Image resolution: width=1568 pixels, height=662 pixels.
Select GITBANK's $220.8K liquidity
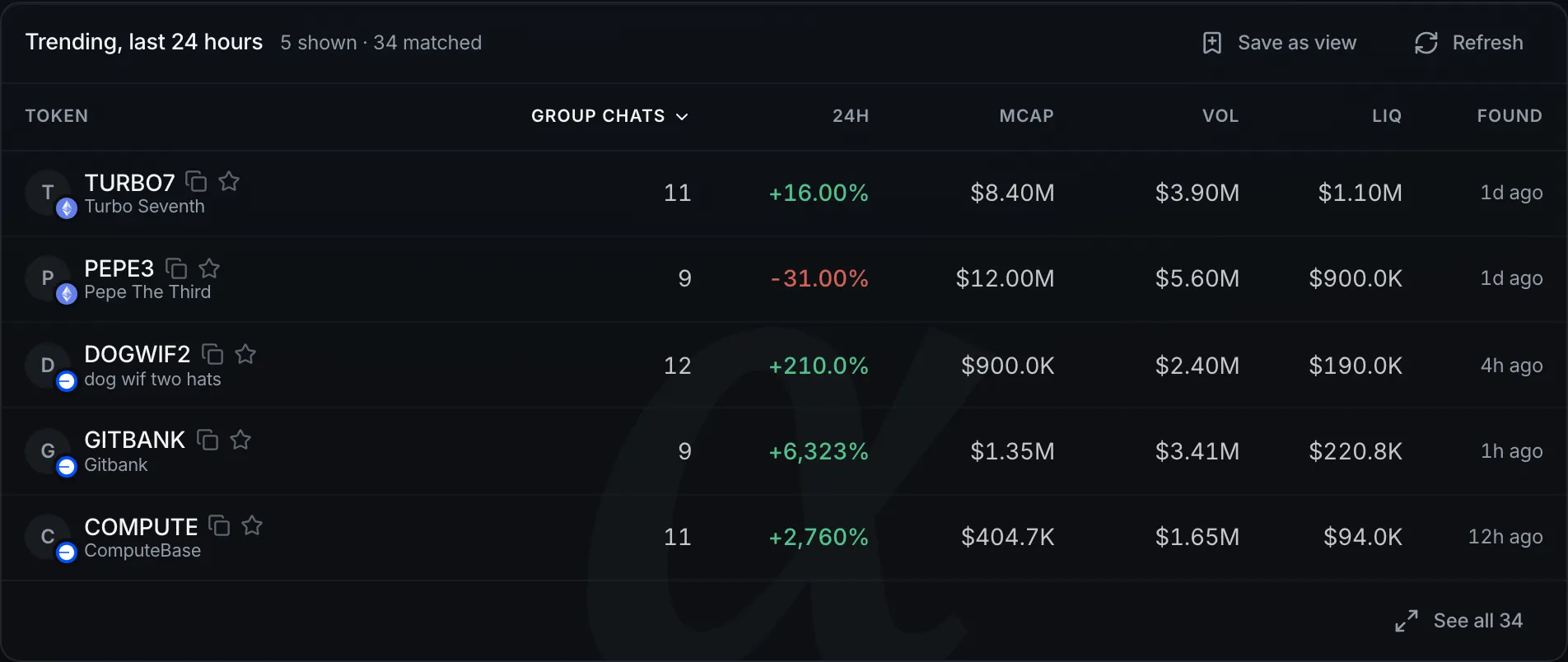click(1356, 451)
